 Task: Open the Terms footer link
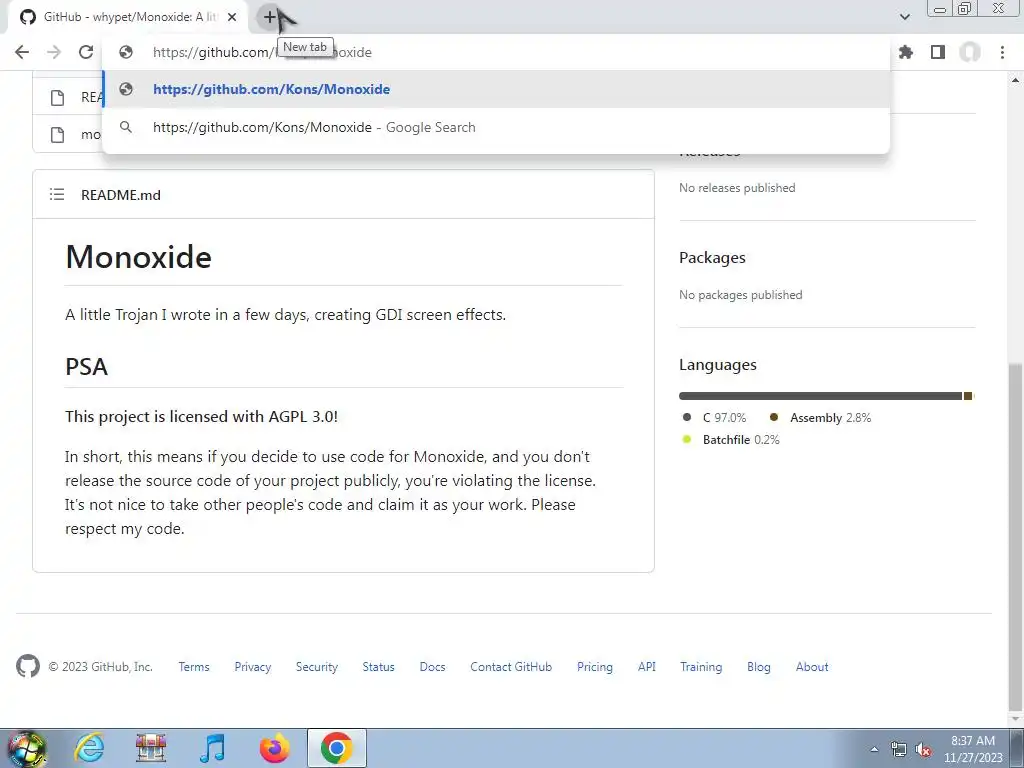194,667
